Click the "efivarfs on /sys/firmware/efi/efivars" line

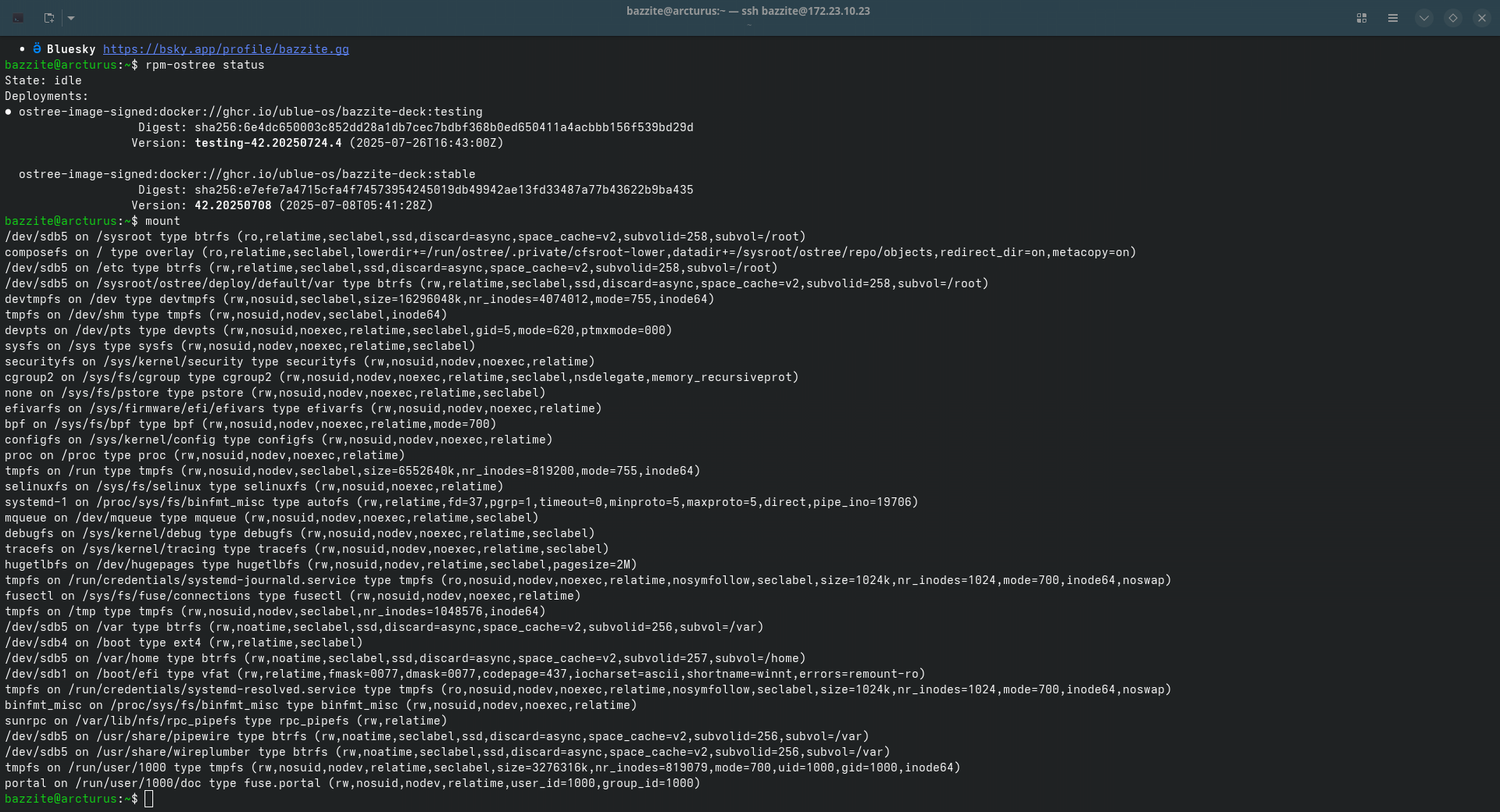303,408
